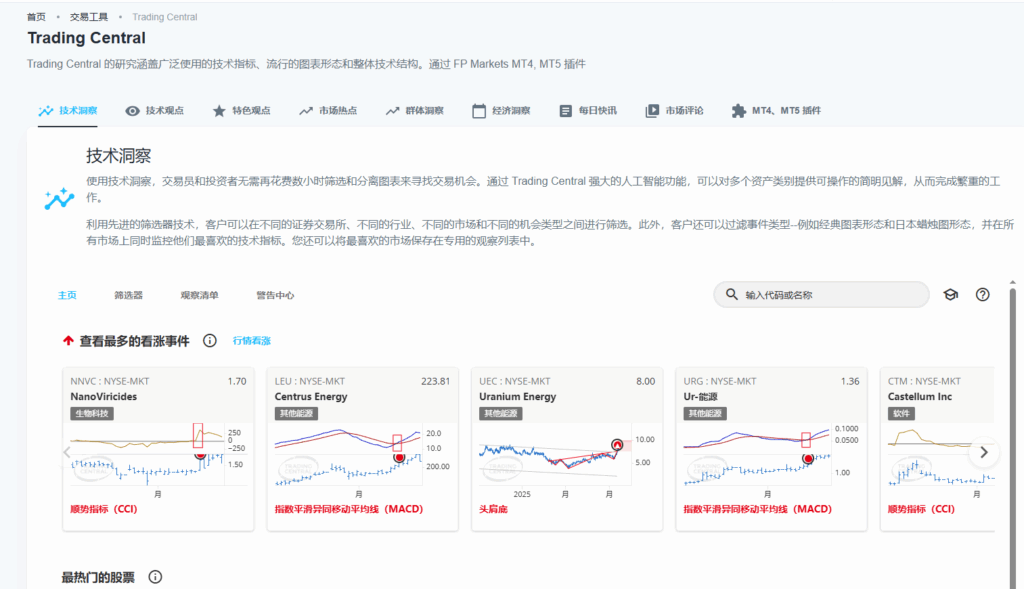Open the 经济洞察 calendar tab
Viewport: 1024px width, 589px height.
pyautogui.click(x=501, y=111)
